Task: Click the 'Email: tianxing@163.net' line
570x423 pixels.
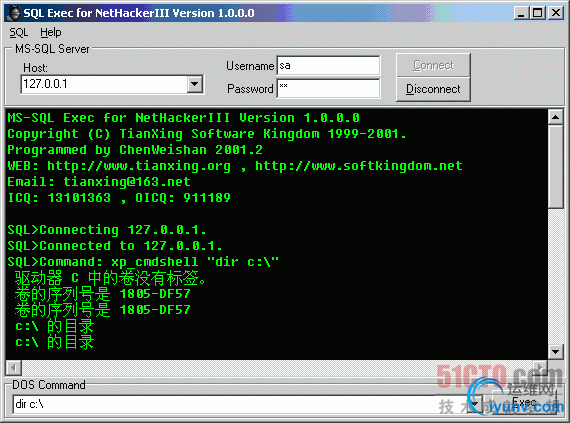Action: (99, 182)
